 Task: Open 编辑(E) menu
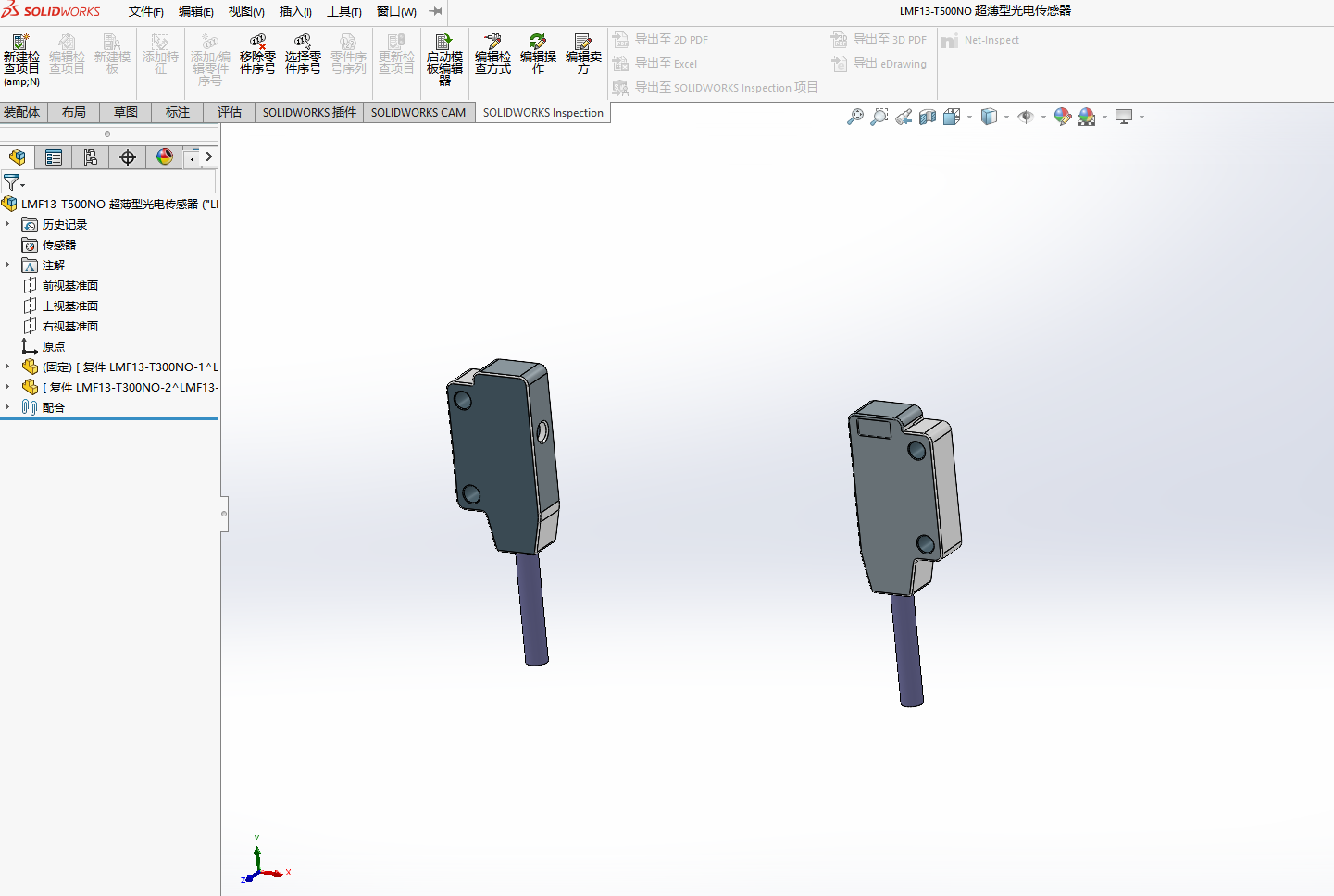[196, 11]
